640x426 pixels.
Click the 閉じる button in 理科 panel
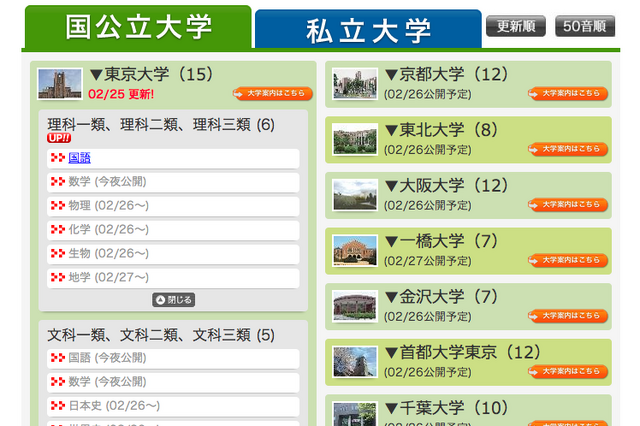click(x=173, y=300)
